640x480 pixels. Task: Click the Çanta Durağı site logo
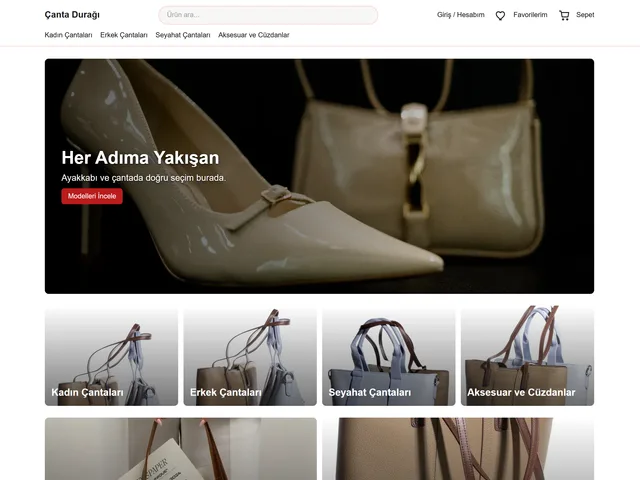pos(72,15)
